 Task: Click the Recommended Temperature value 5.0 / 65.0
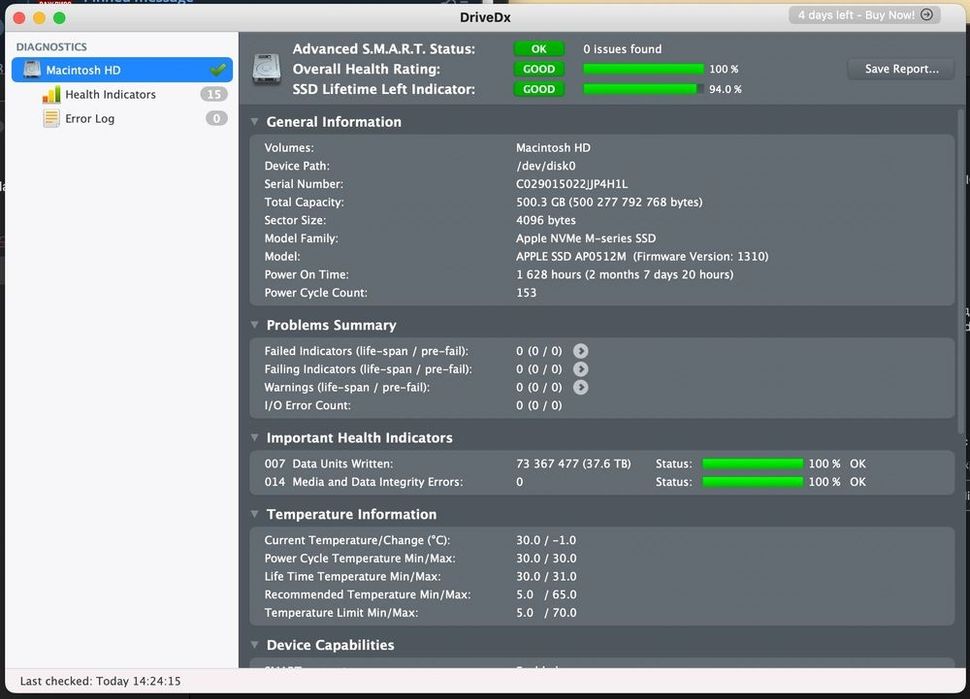pyautogui.click(x=546, y=594)
